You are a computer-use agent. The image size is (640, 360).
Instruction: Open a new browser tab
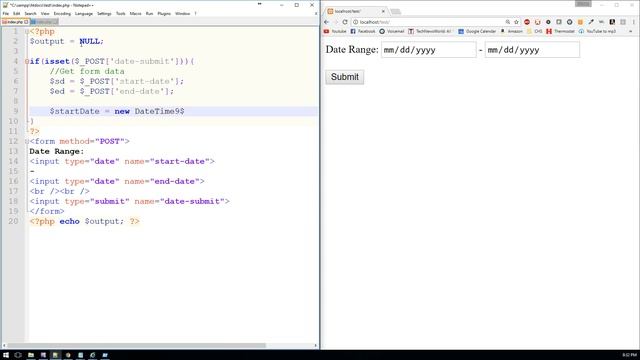click(x=396, y=11)
